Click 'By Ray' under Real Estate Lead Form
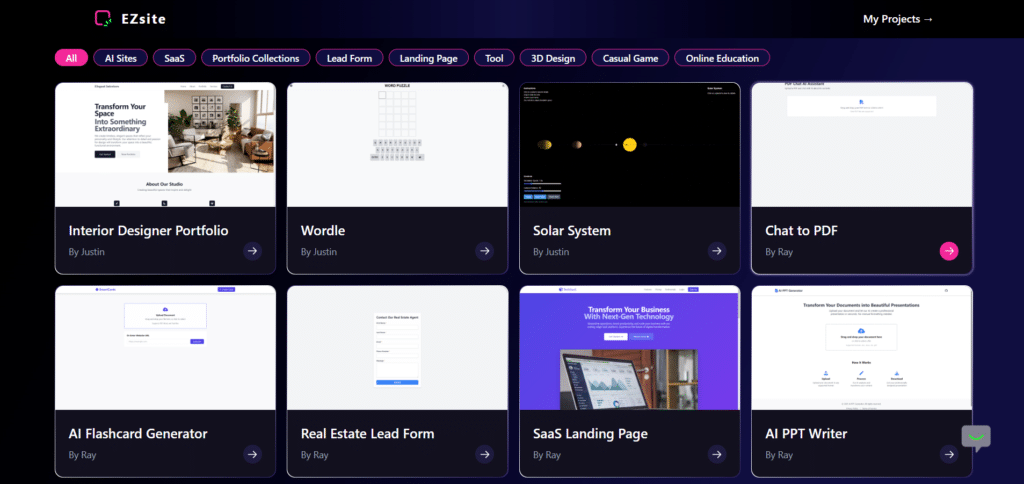The image size is (1024, 484). pyautogui.click(x=314, y=455)
